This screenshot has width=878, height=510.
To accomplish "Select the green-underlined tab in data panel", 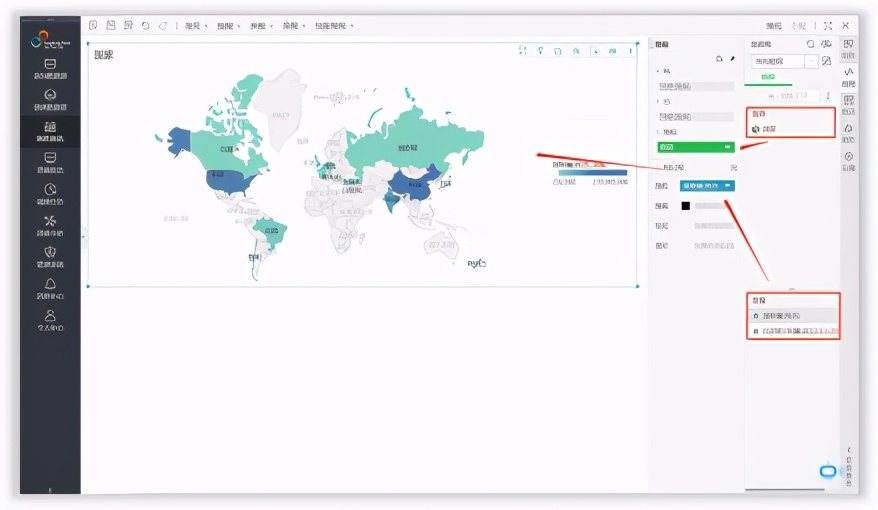I will click(x=768, y=77).
